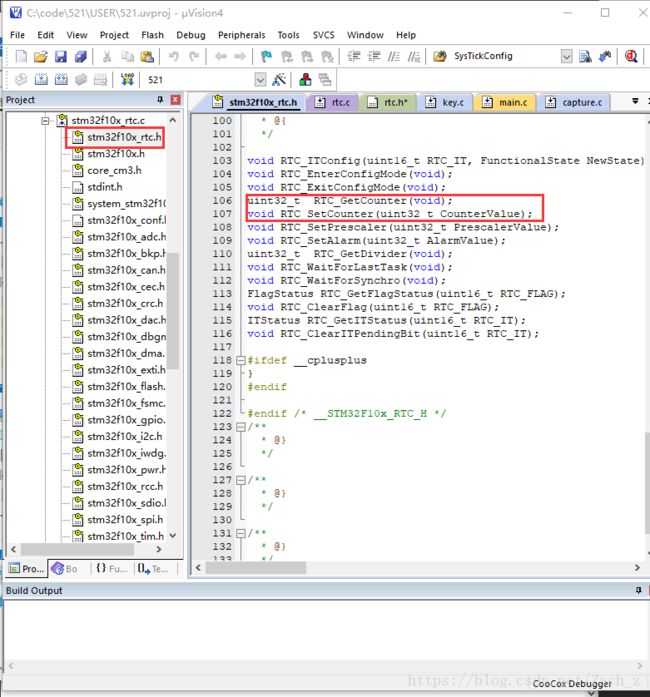
Task: Collapse comment block at line 127
Action: 241,480
